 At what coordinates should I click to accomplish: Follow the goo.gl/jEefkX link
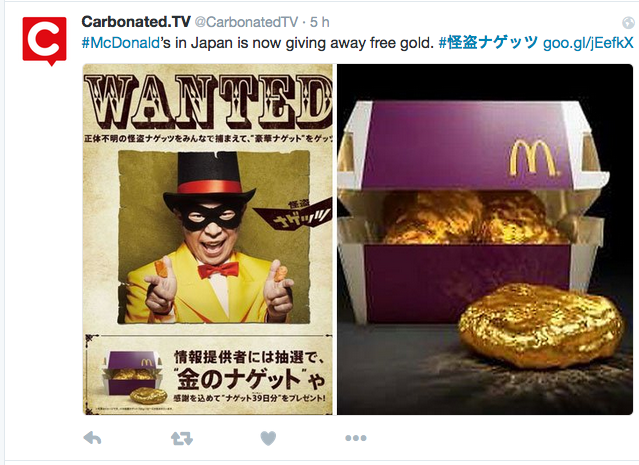(588, 43)
